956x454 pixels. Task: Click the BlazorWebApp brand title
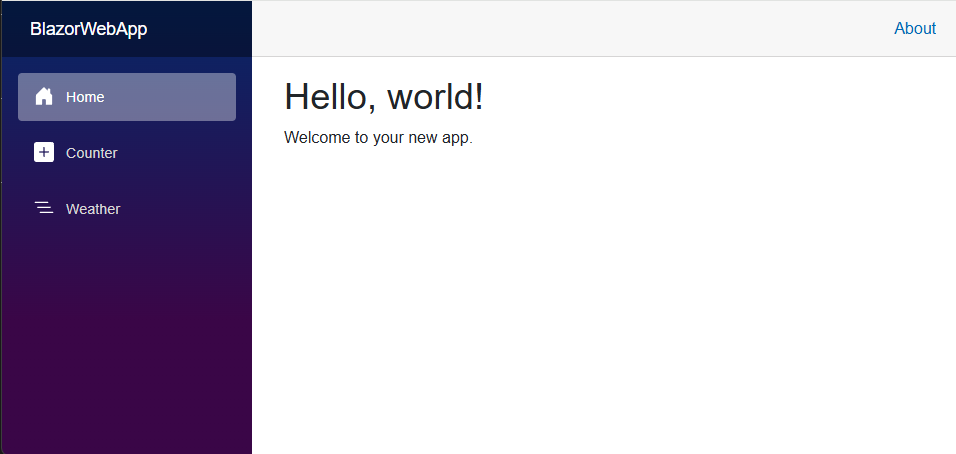(88, 29)
